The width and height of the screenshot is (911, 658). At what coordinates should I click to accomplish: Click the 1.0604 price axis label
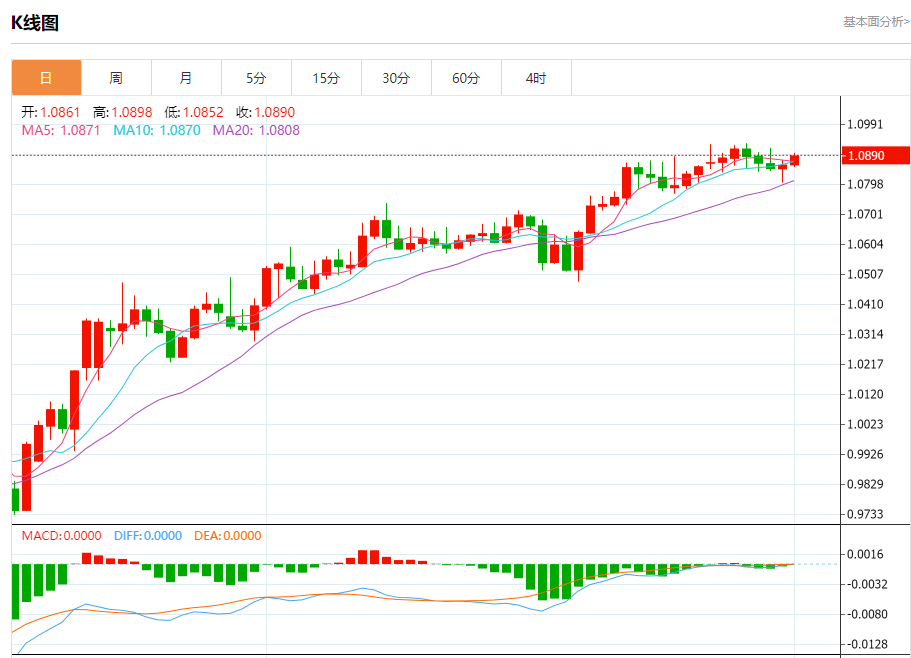coord(865,244)
